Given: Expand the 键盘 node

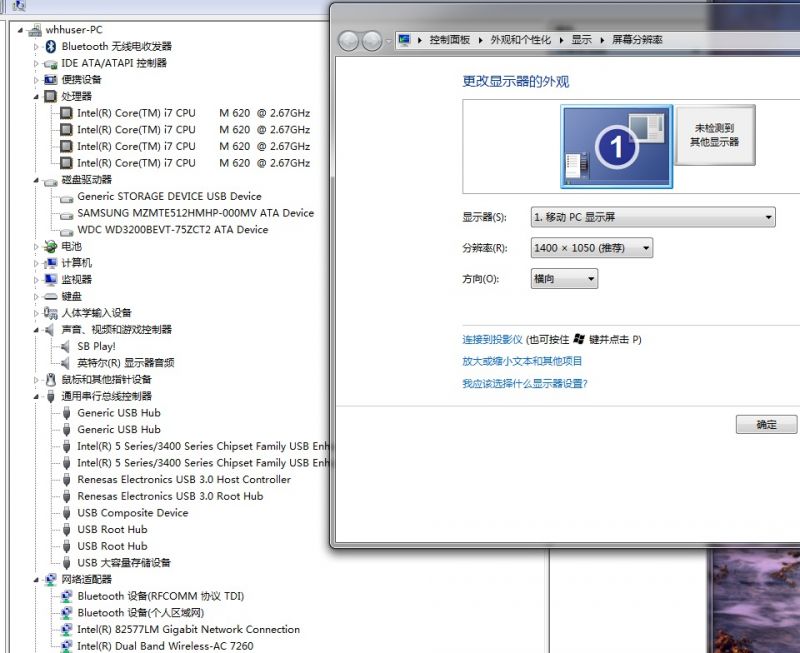Looking at the screenshot, I should [36, 297].
